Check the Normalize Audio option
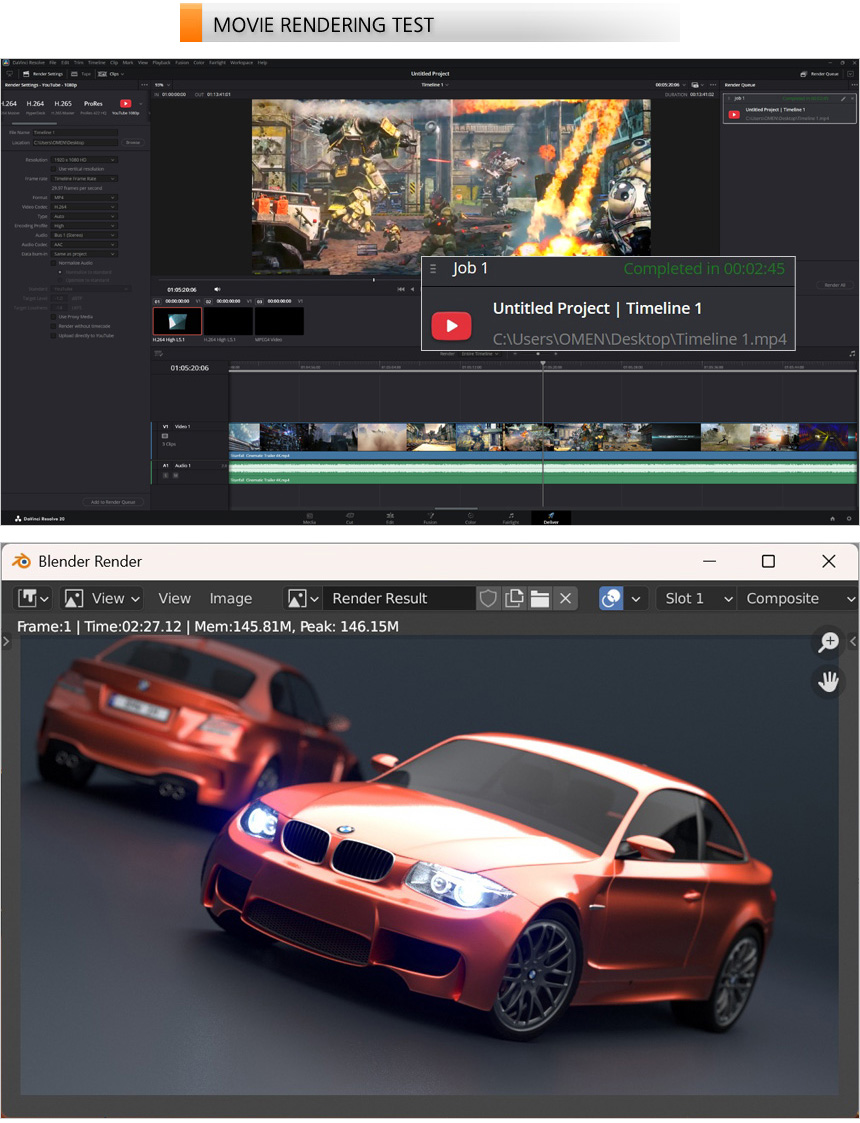860x1123 pixels. coord(54,262)
